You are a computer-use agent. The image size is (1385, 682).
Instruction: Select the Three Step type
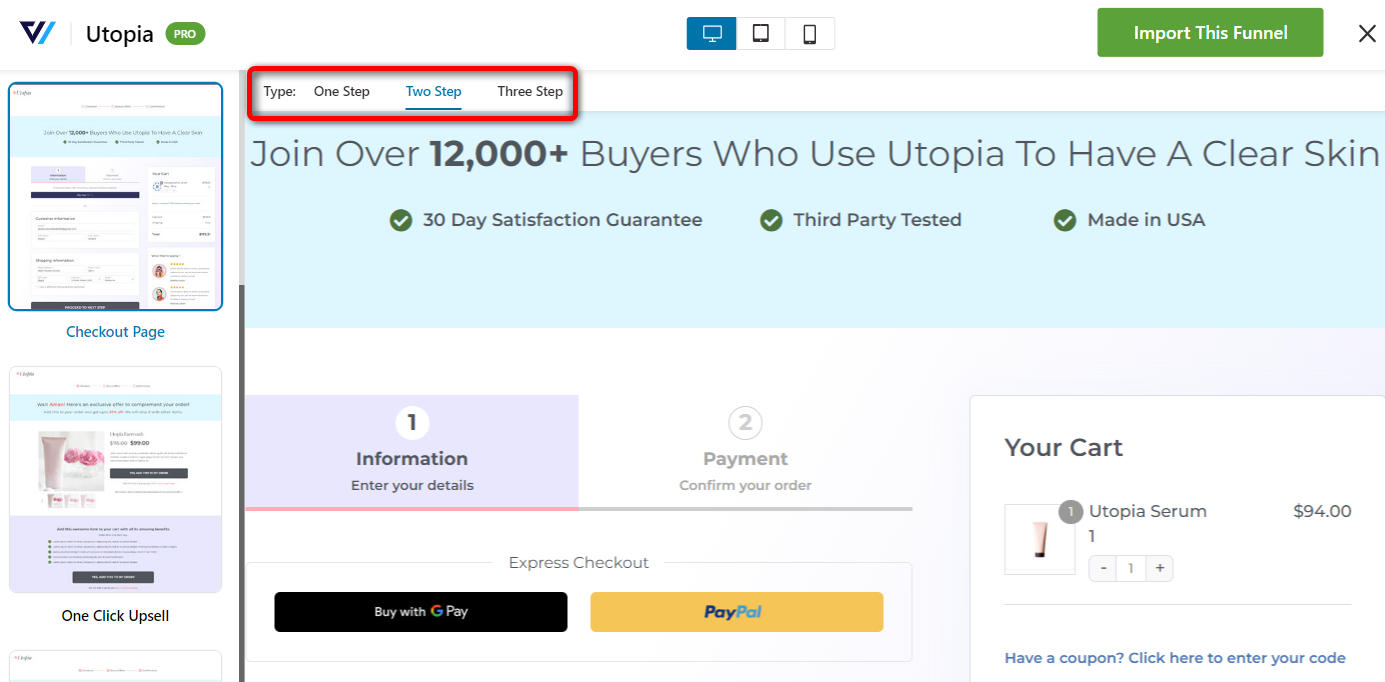coord(530,91)
